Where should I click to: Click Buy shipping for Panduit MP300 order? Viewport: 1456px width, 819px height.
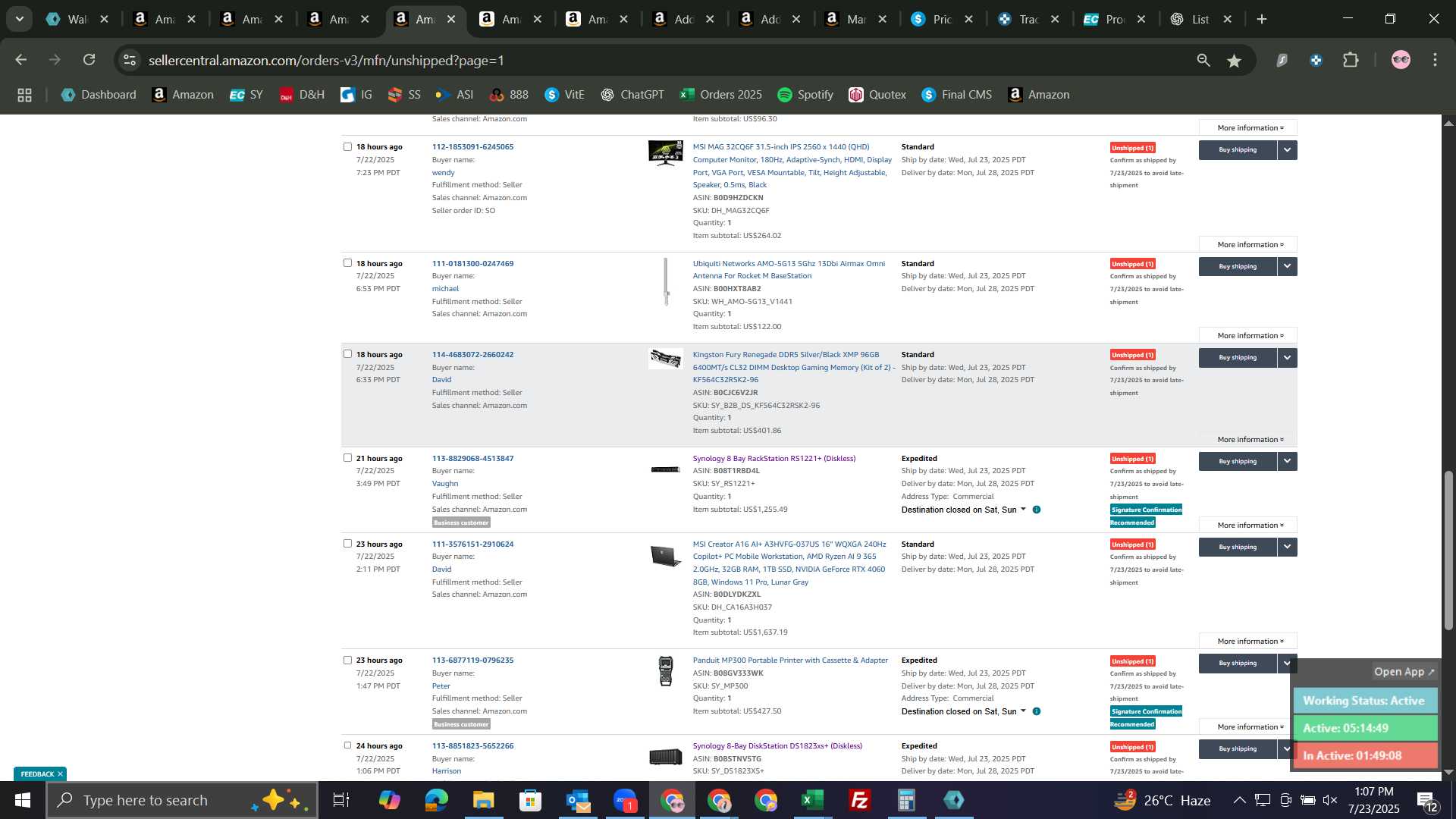[x=1238, y=664]
